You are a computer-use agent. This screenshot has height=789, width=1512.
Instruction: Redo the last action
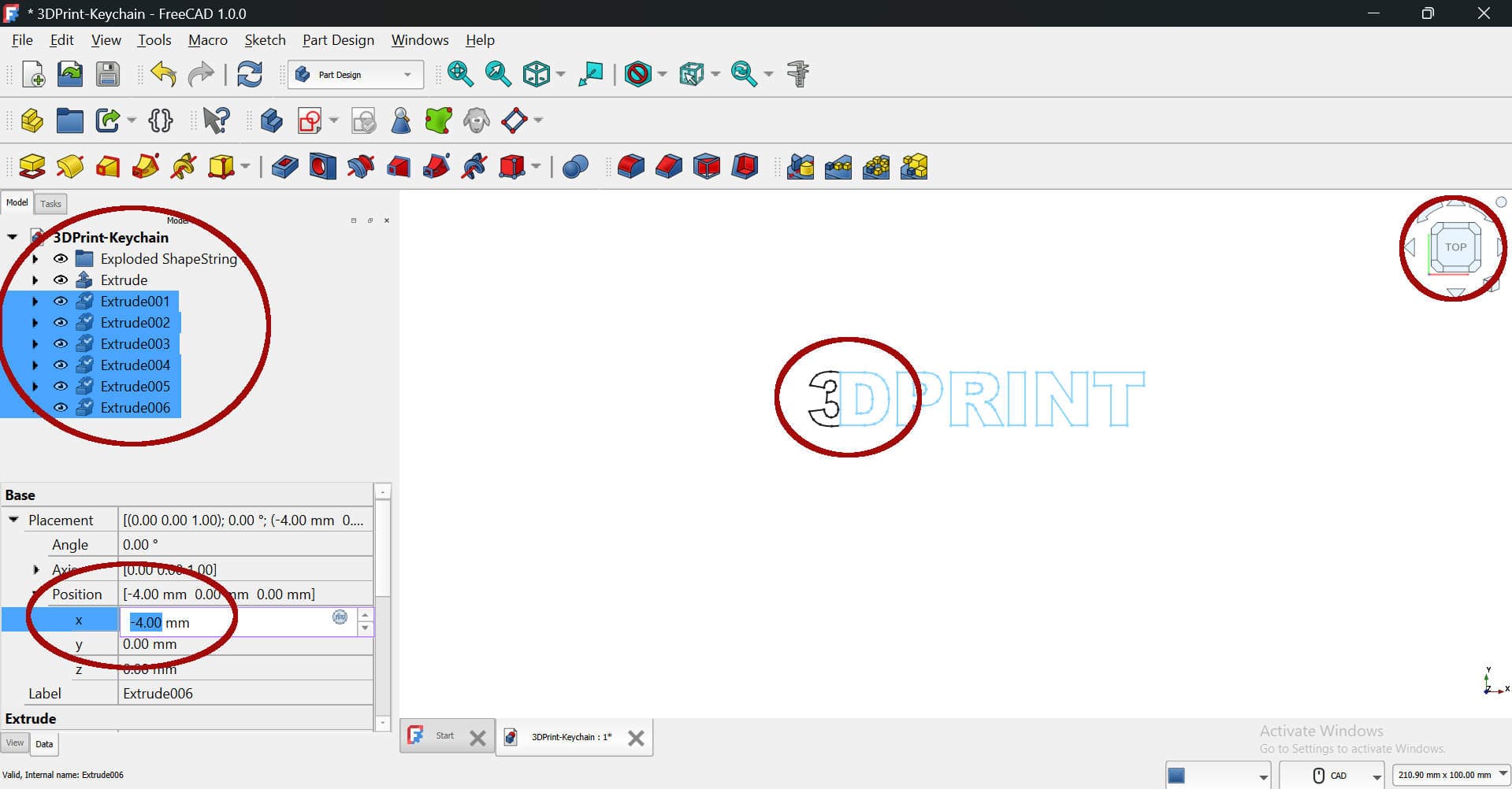click(x=201, y=74)
